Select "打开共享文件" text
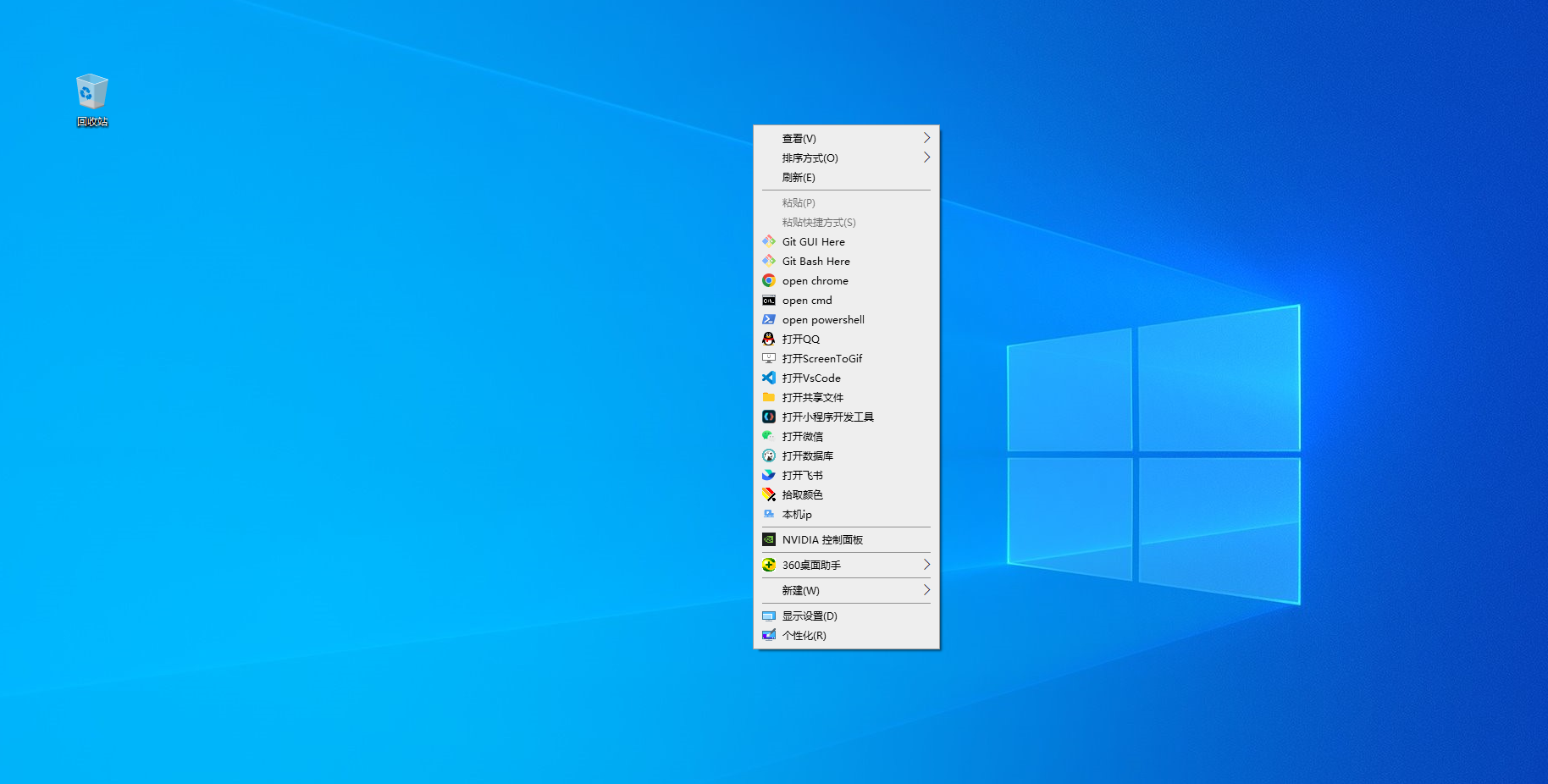The height and width of the screenshot is (784, 1548). coord(812,397)
